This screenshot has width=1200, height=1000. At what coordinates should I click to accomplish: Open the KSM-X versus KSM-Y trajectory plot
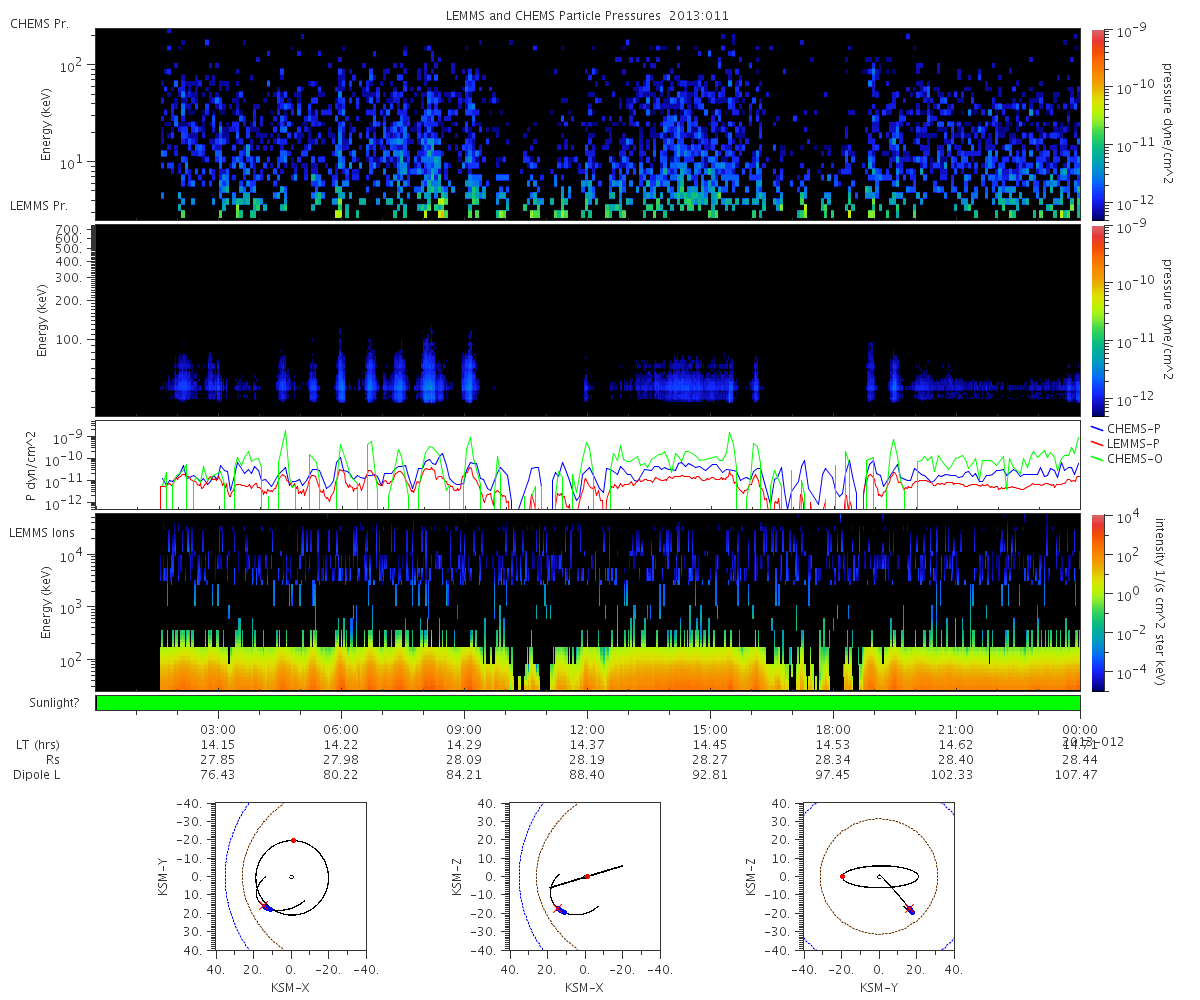coord(290,875)
